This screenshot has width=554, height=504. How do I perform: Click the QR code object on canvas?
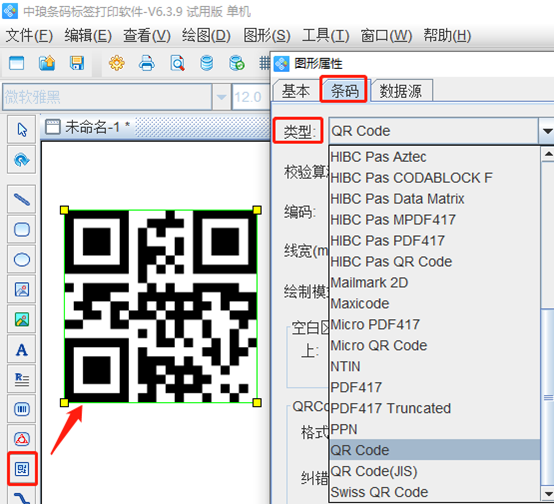(x=160, y=306)
